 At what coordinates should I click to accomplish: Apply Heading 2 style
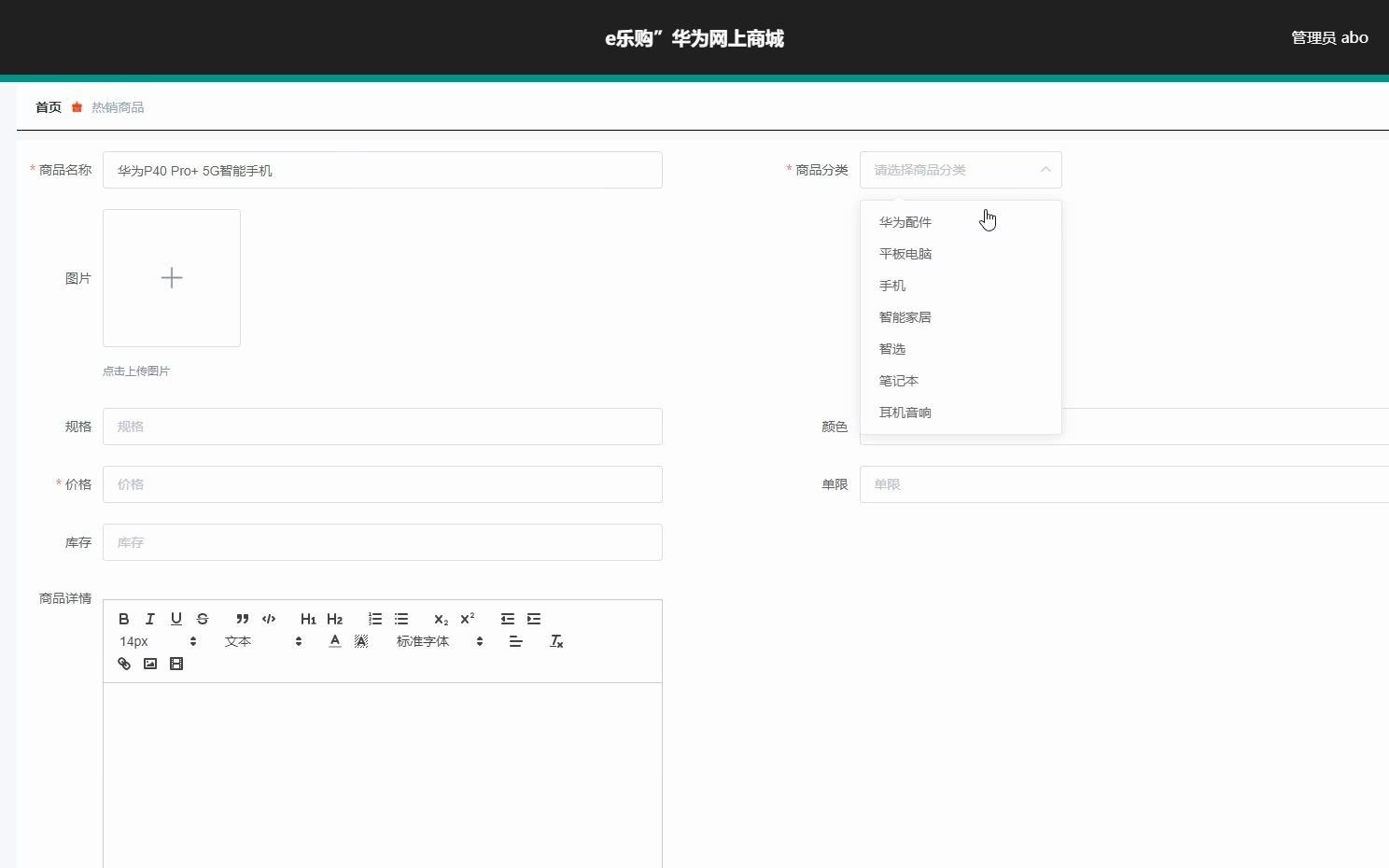coord(334,619)
